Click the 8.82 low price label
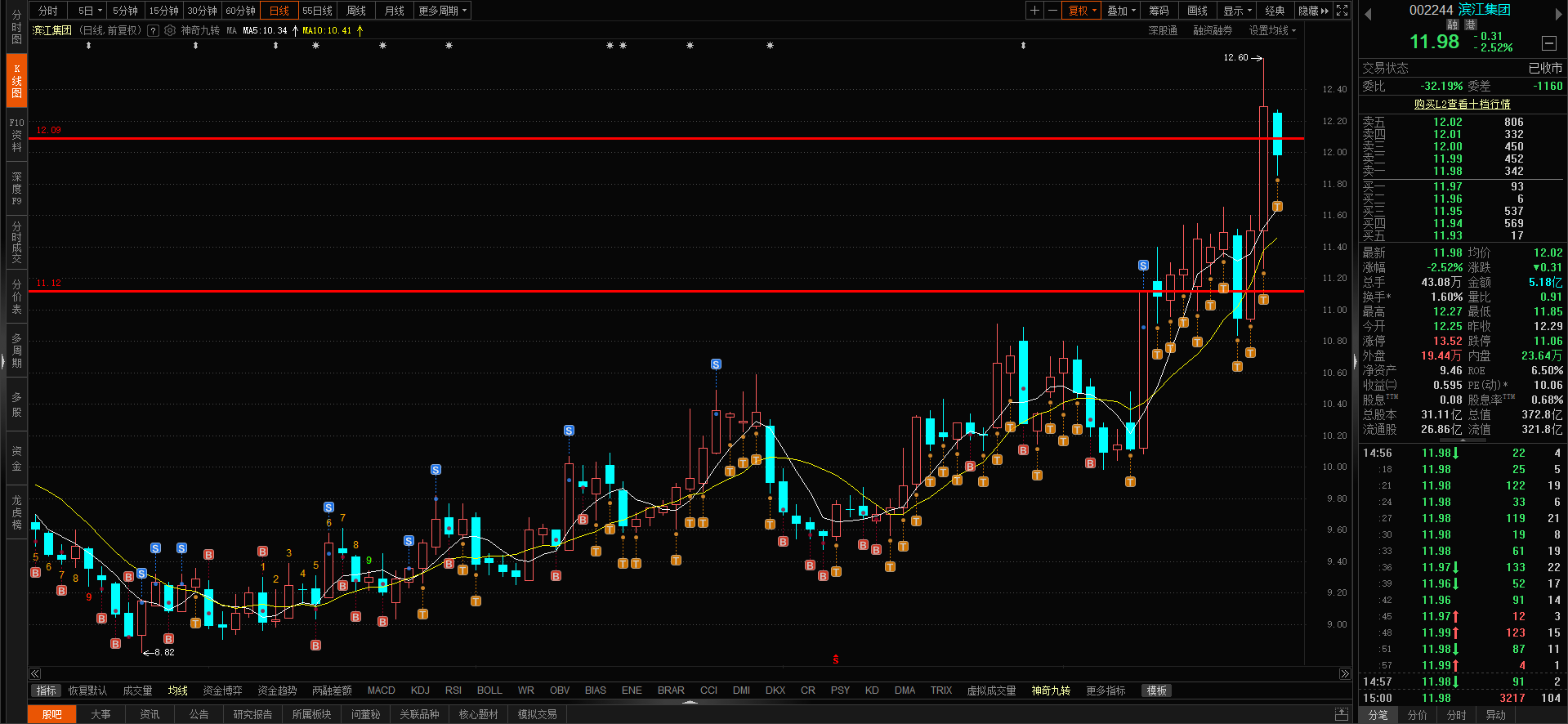Image resolution: width=1568 pixels, height=724 pixels. click(x=164, y=652)
